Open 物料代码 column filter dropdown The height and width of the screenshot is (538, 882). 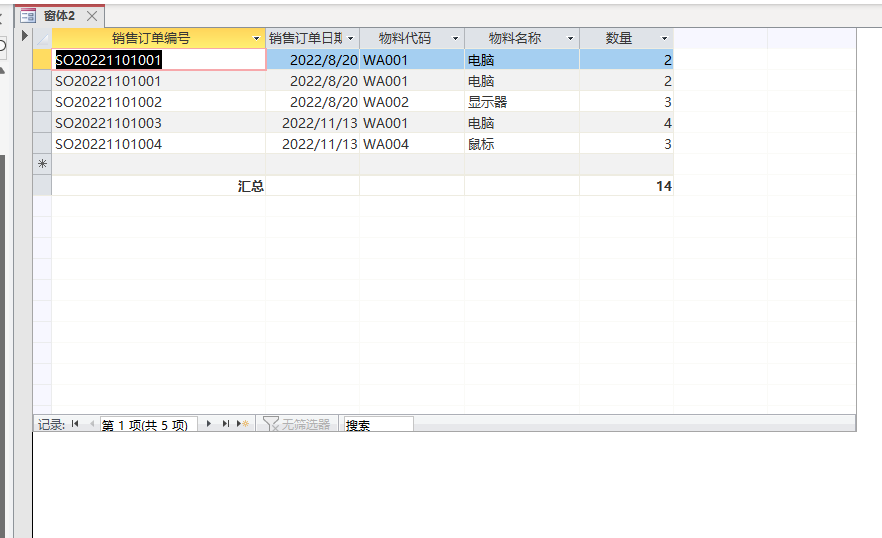pyautogui.click(x=456, y=38)
